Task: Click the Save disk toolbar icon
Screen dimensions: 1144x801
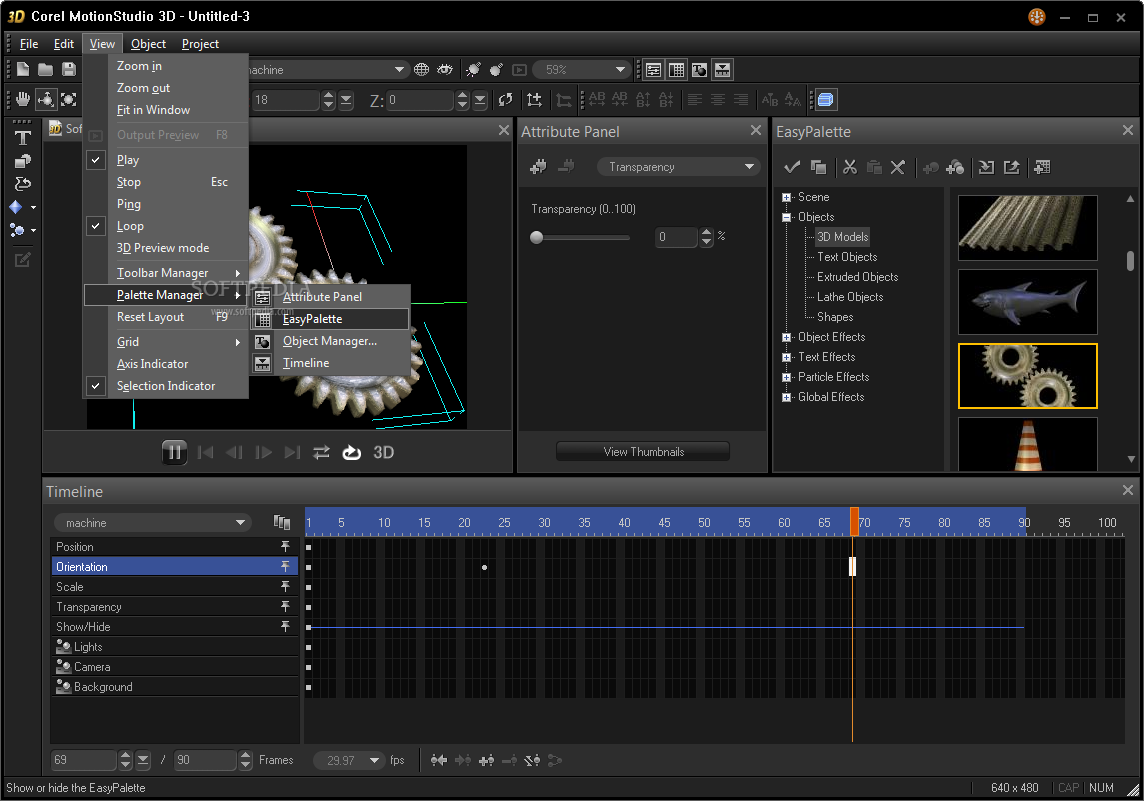Action: [x=69, y=69]
